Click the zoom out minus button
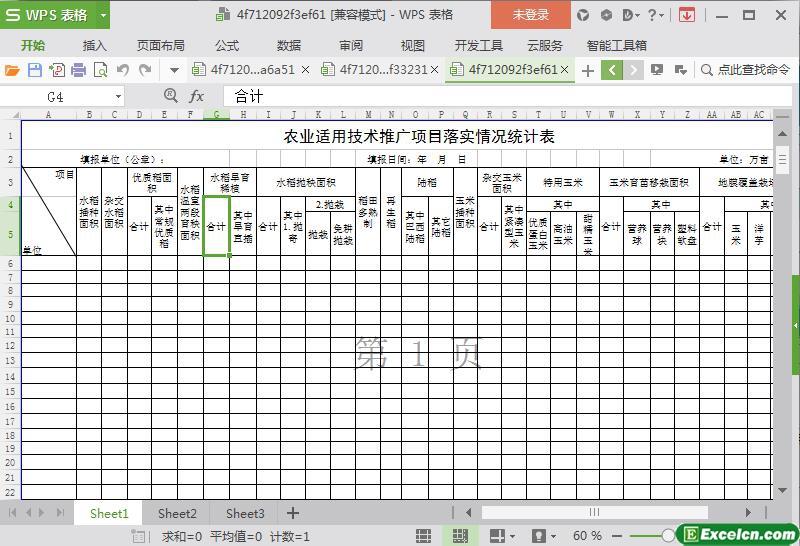 coord(617,536)
